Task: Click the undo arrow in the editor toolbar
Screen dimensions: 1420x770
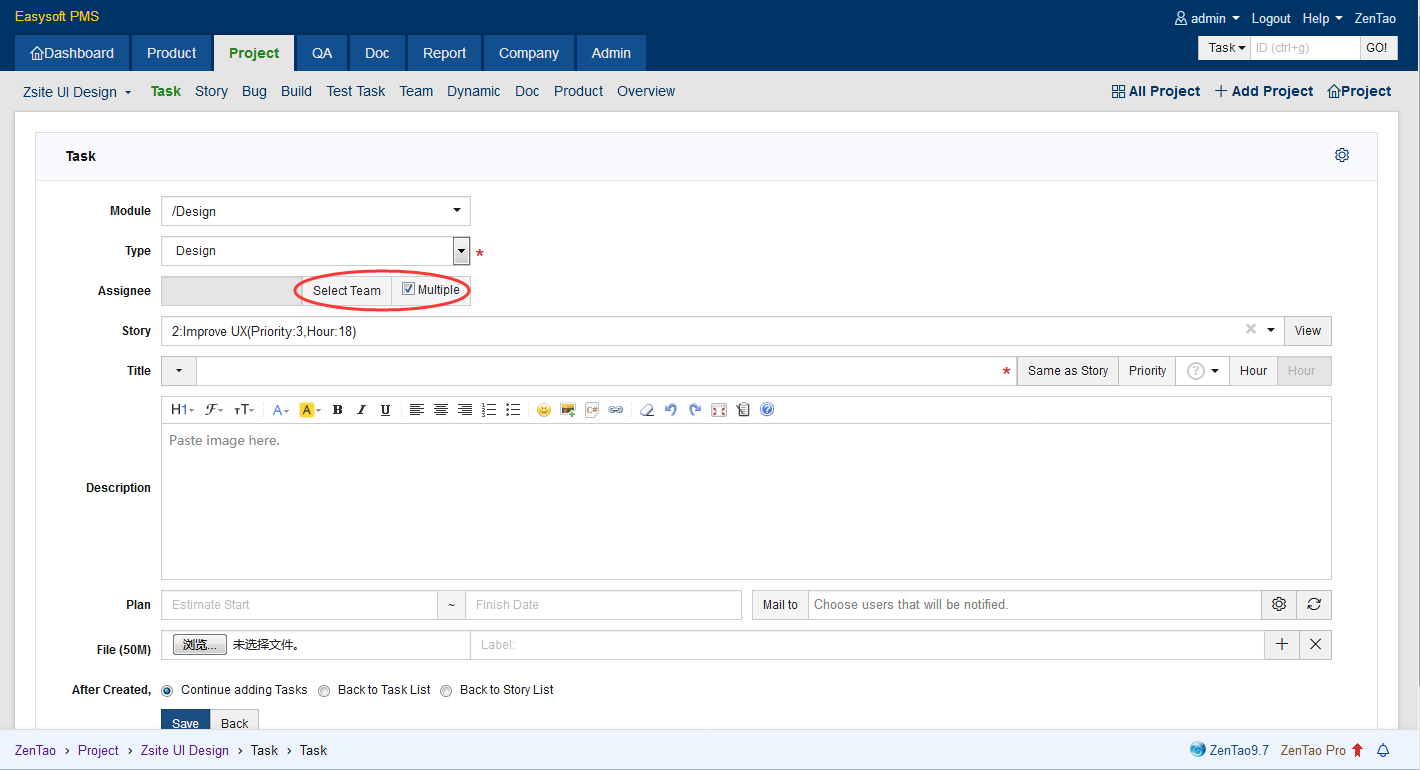Action: pyautogui.click(x=671, y=410)
